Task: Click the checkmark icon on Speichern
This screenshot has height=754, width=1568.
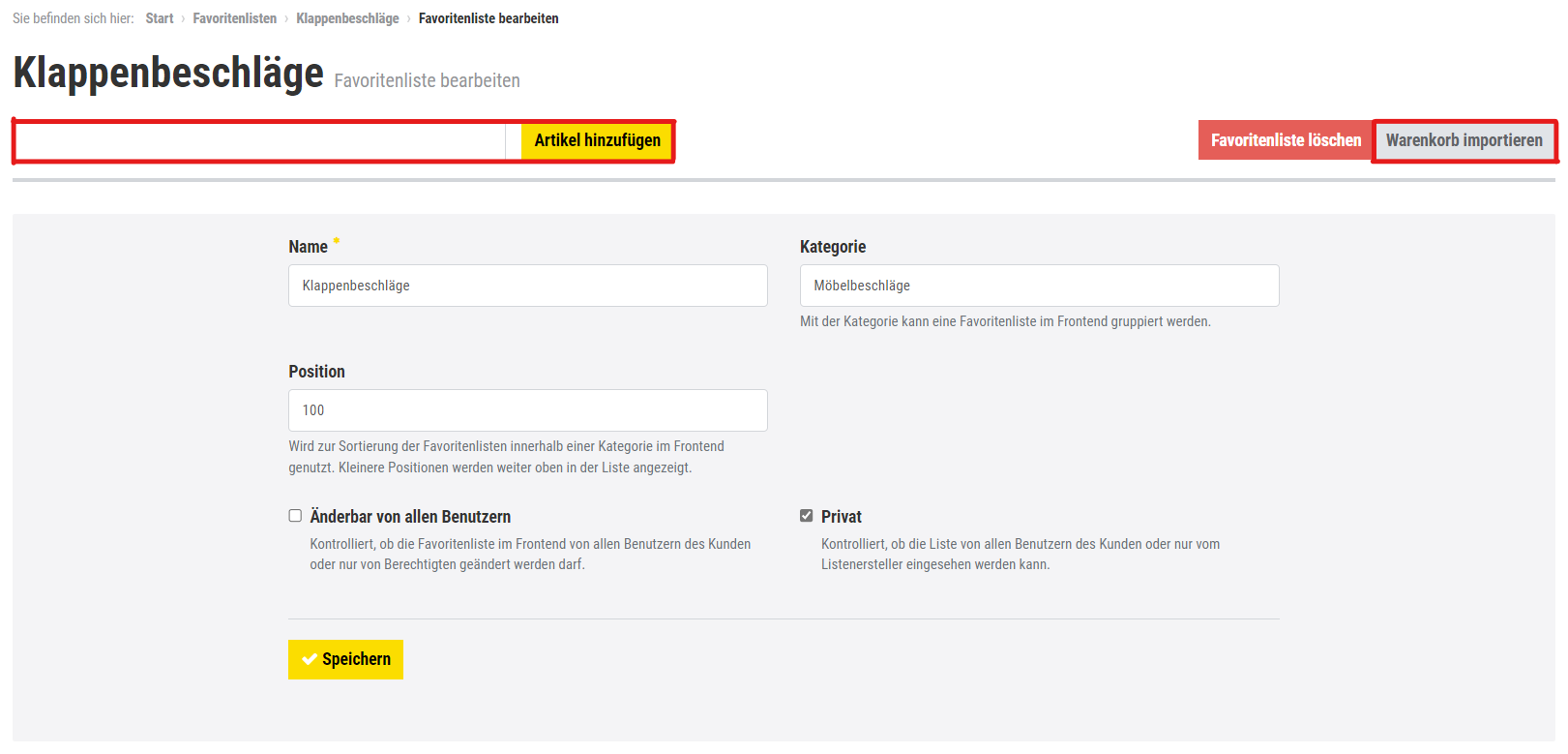Action: (310, 660)
